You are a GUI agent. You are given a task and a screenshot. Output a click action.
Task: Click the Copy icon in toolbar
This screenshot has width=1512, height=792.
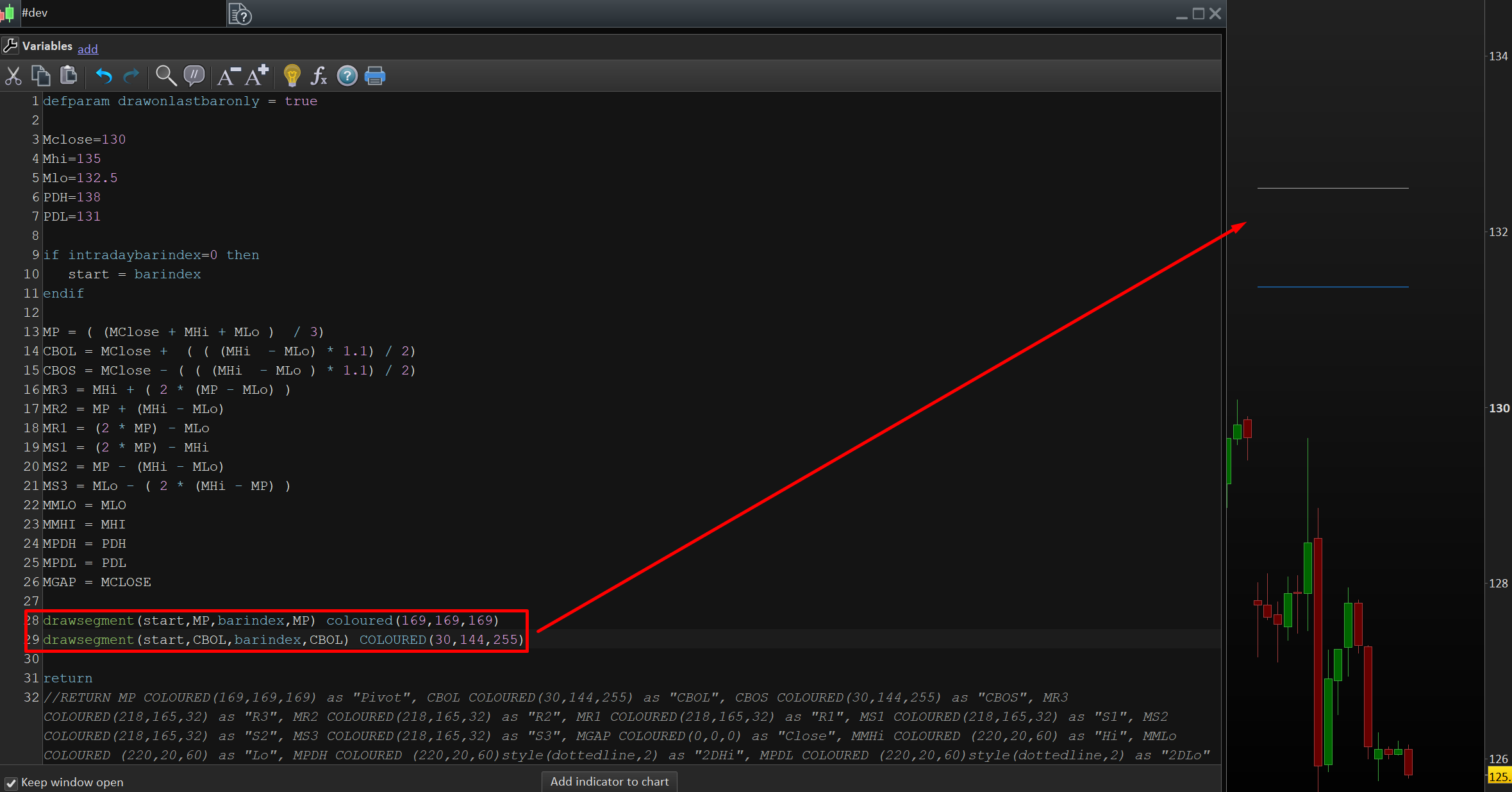point(41,76)
